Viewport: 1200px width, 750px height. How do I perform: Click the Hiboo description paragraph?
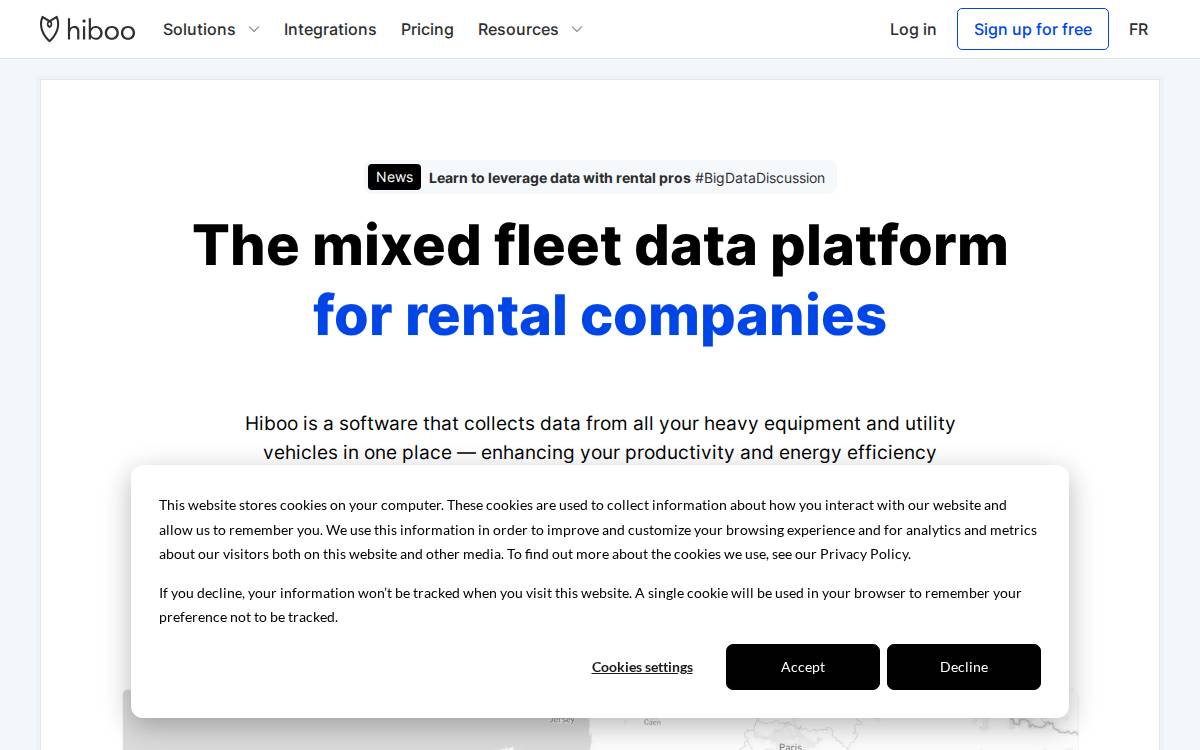(600, 438)
